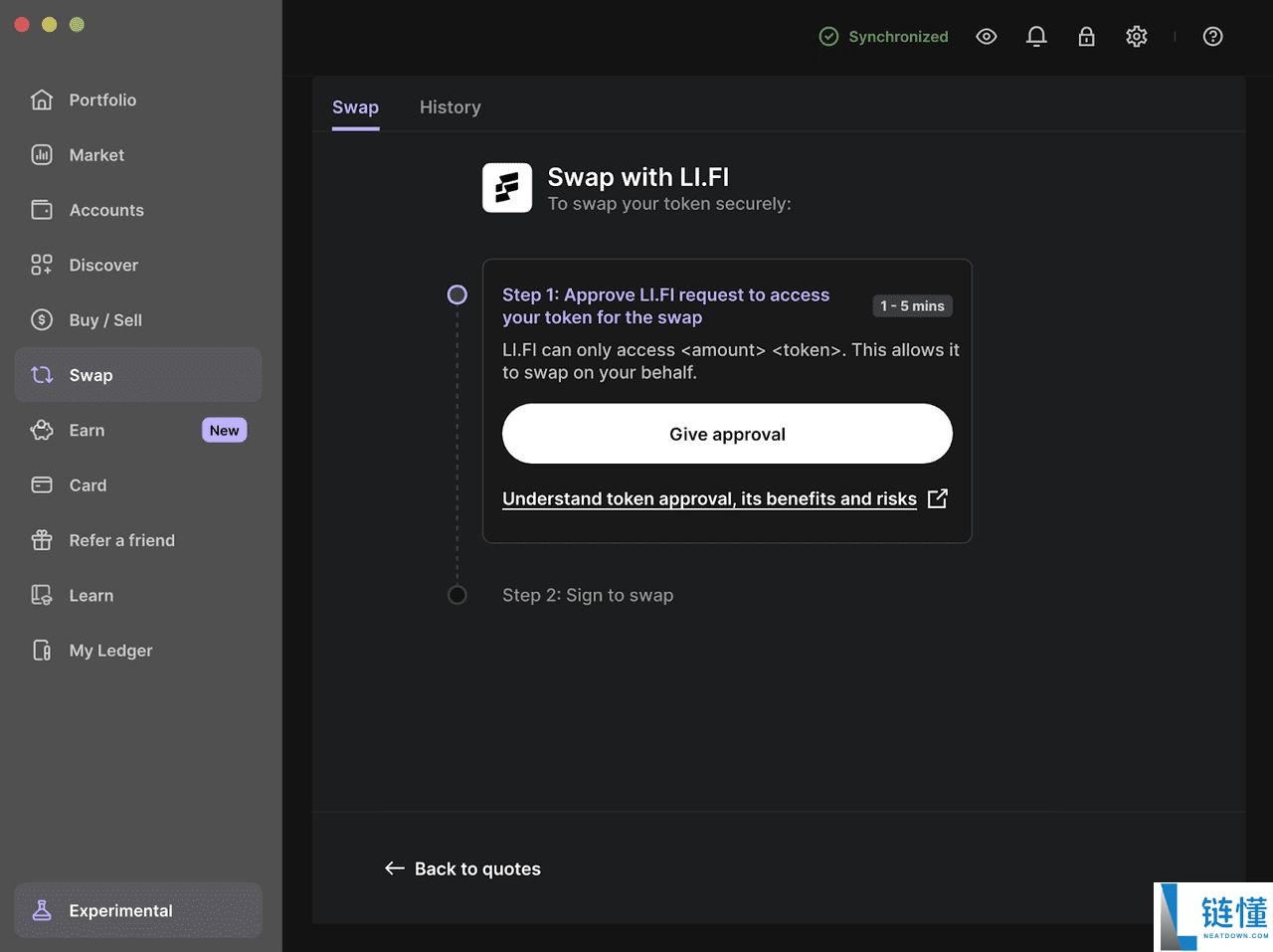The image size is (1273, 952).
Task: Enable discreet mode with the eye icon
Action: point(987,36)
